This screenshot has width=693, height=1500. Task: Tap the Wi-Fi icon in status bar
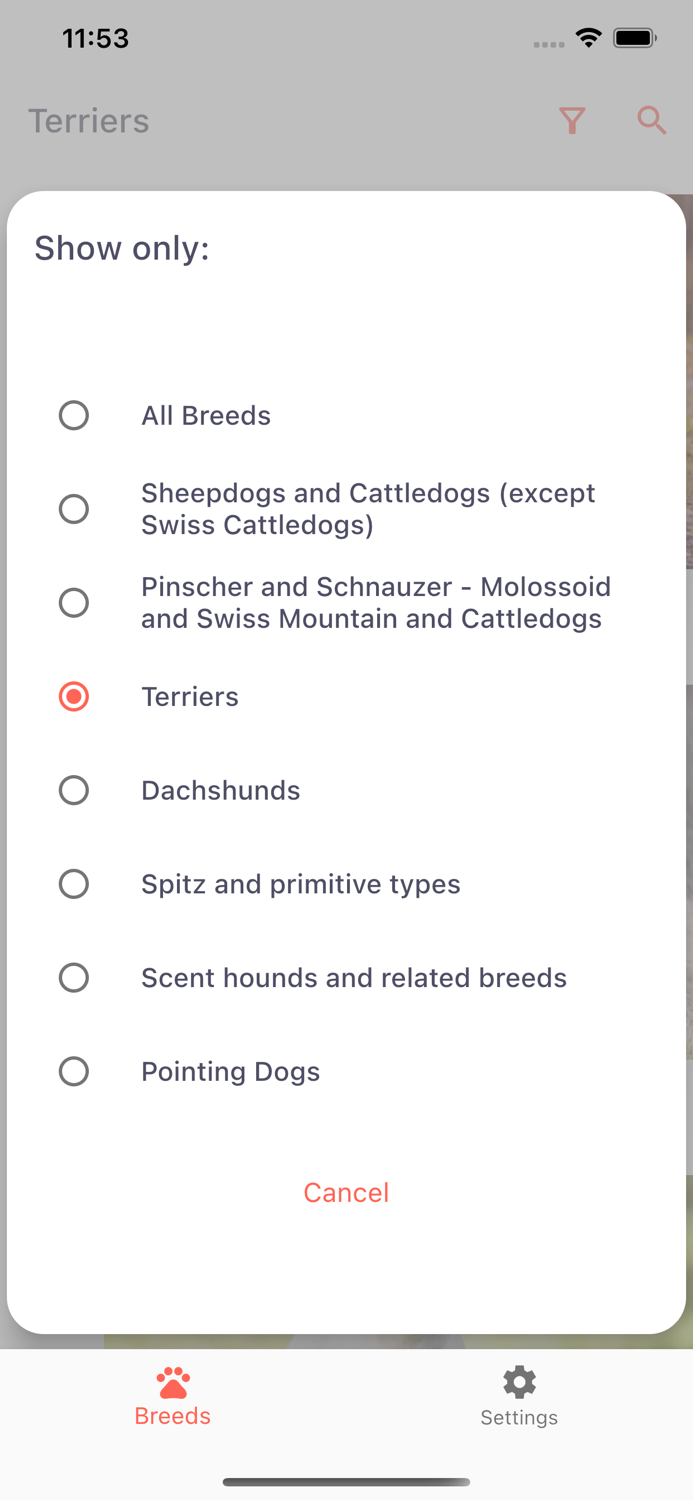(588, 37)
